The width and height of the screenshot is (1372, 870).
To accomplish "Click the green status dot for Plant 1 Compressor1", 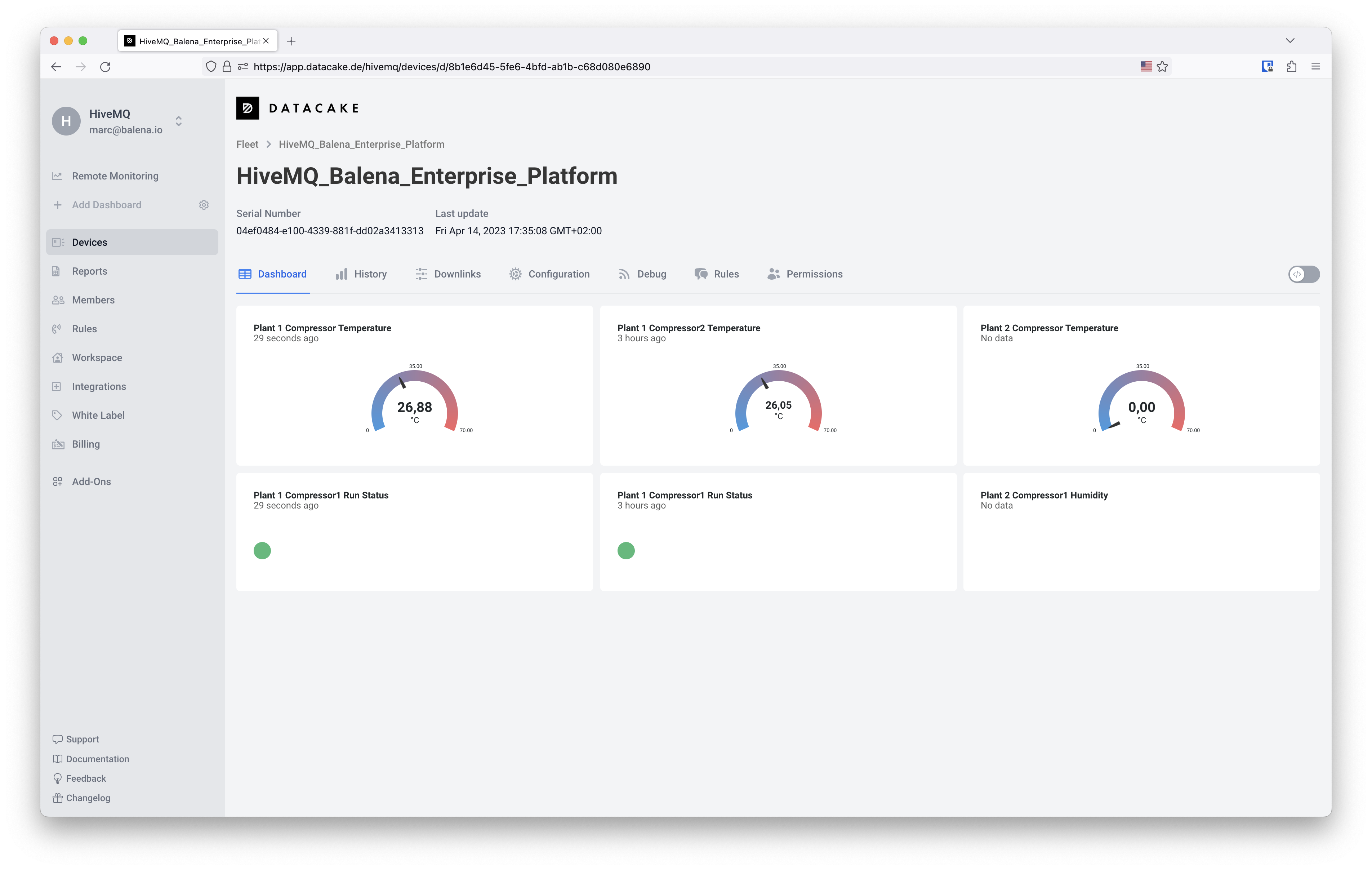I will click(262, 550).
